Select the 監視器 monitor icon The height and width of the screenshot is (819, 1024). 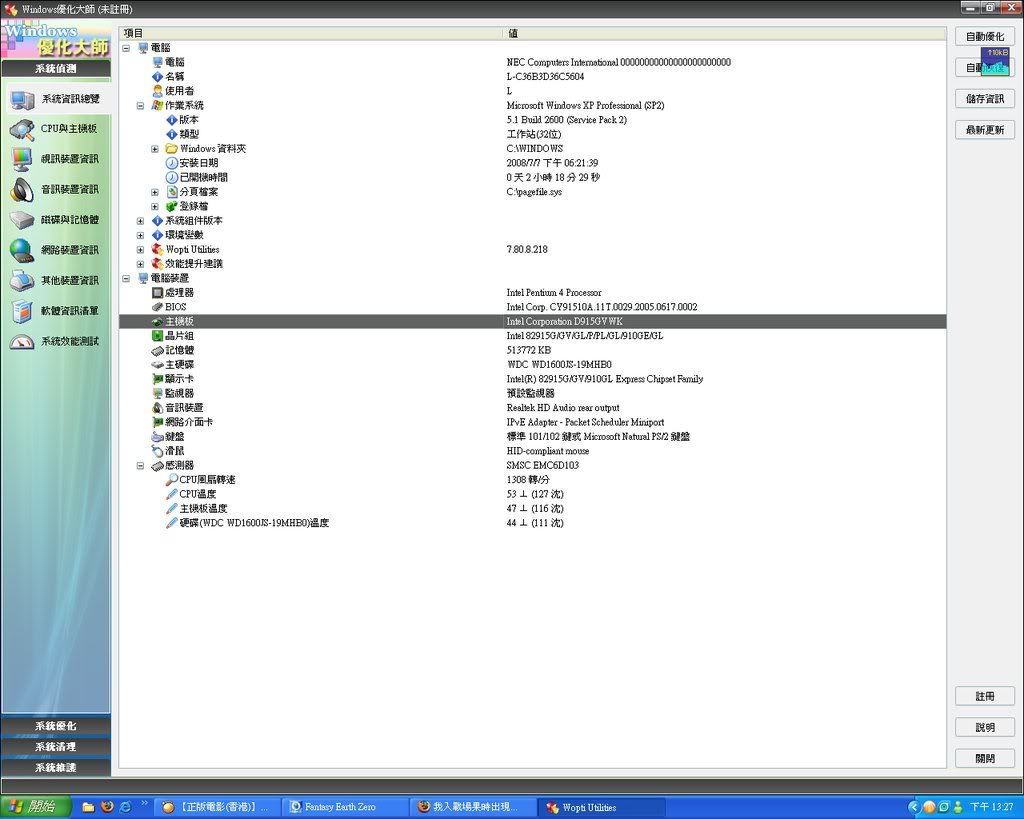coord(157,393)
